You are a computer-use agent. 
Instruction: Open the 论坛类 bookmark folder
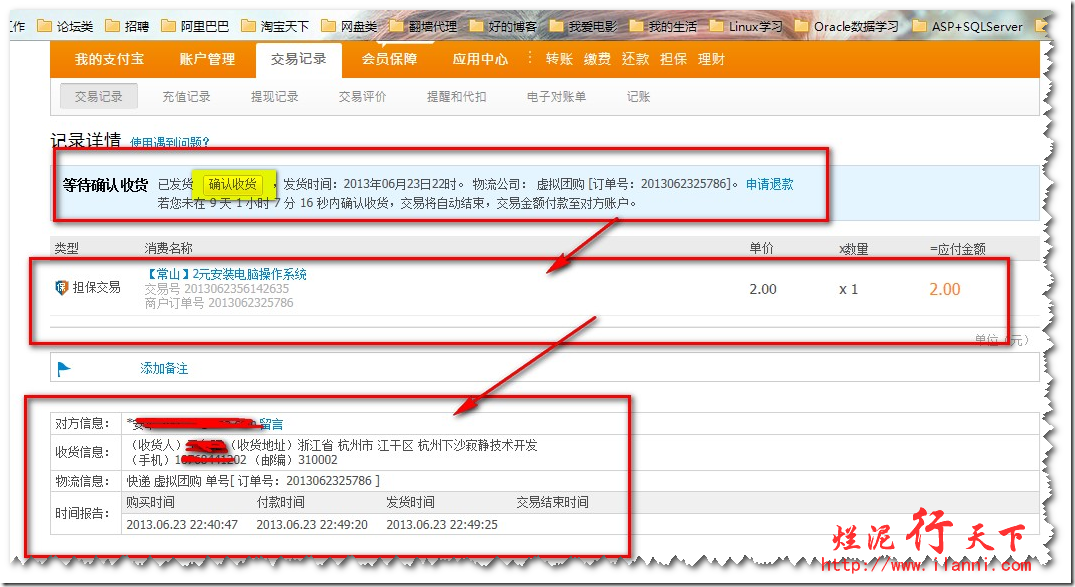(66, 26)
